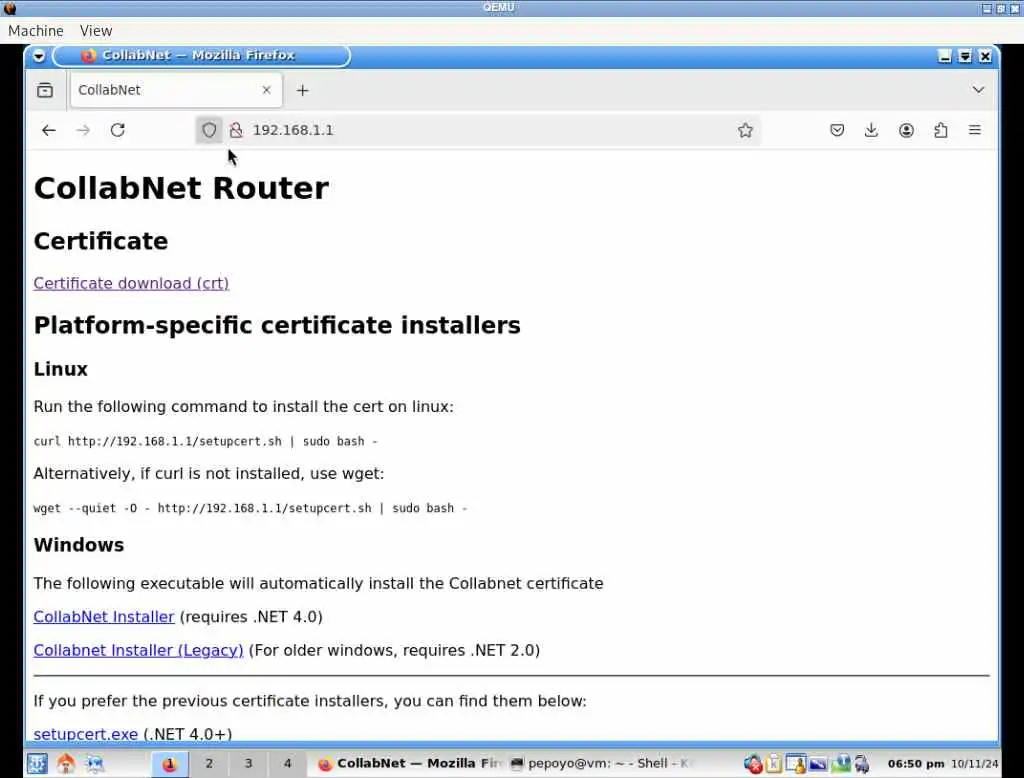The height and width of the screenshot is (778, 1024).
Task: Open the Firefox hamburger application menu
Action: coord(974,130)
